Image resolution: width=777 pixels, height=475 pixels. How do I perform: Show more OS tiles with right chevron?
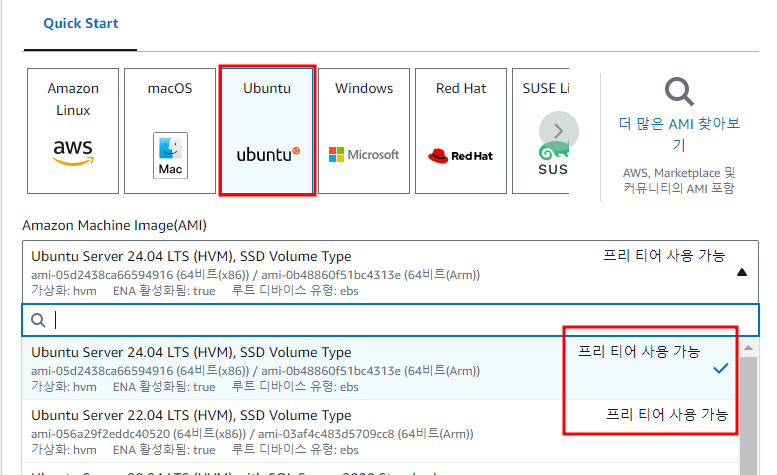(558, 131)
